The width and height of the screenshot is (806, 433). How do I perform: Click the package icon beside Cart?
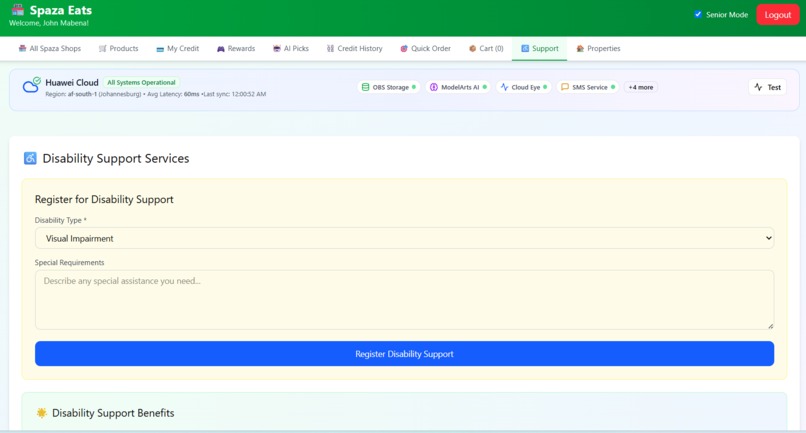point(472,48)
